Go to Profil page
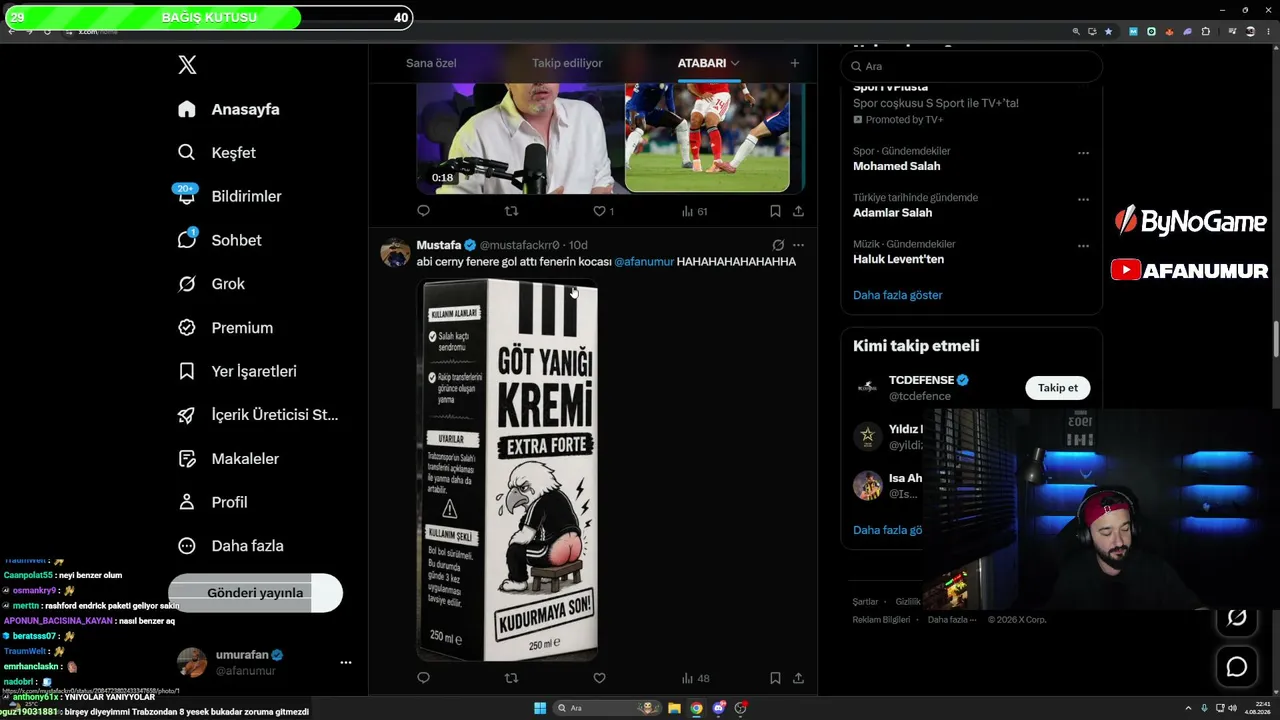This screenshot has height=720, width=1280. [212, 502]
